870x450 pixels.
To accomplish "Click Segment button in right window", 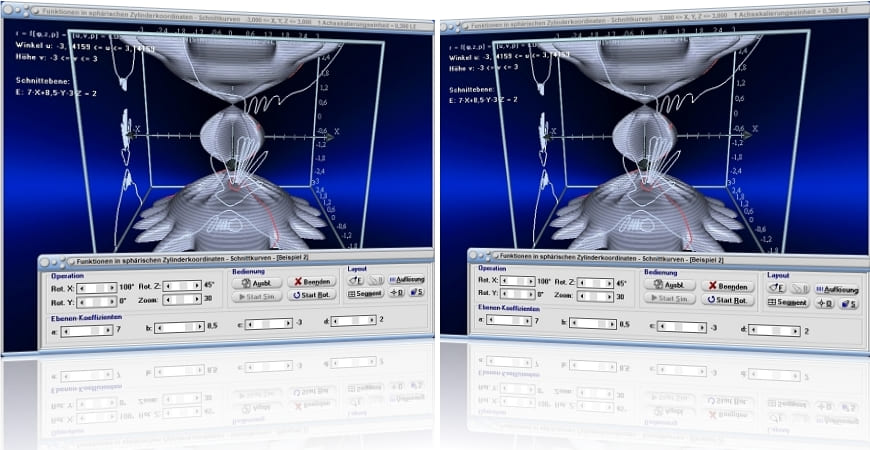I will [x=788, y=302].
